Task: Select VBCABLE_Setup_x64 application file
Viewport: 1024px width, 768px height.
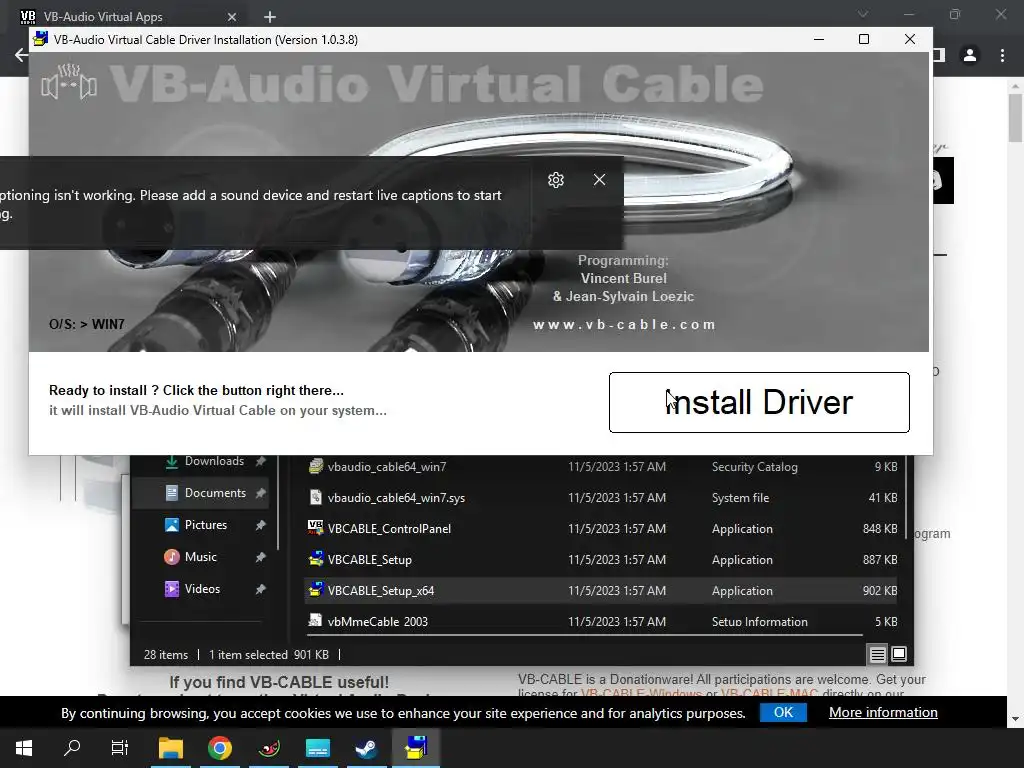Action: click(601, 590)
